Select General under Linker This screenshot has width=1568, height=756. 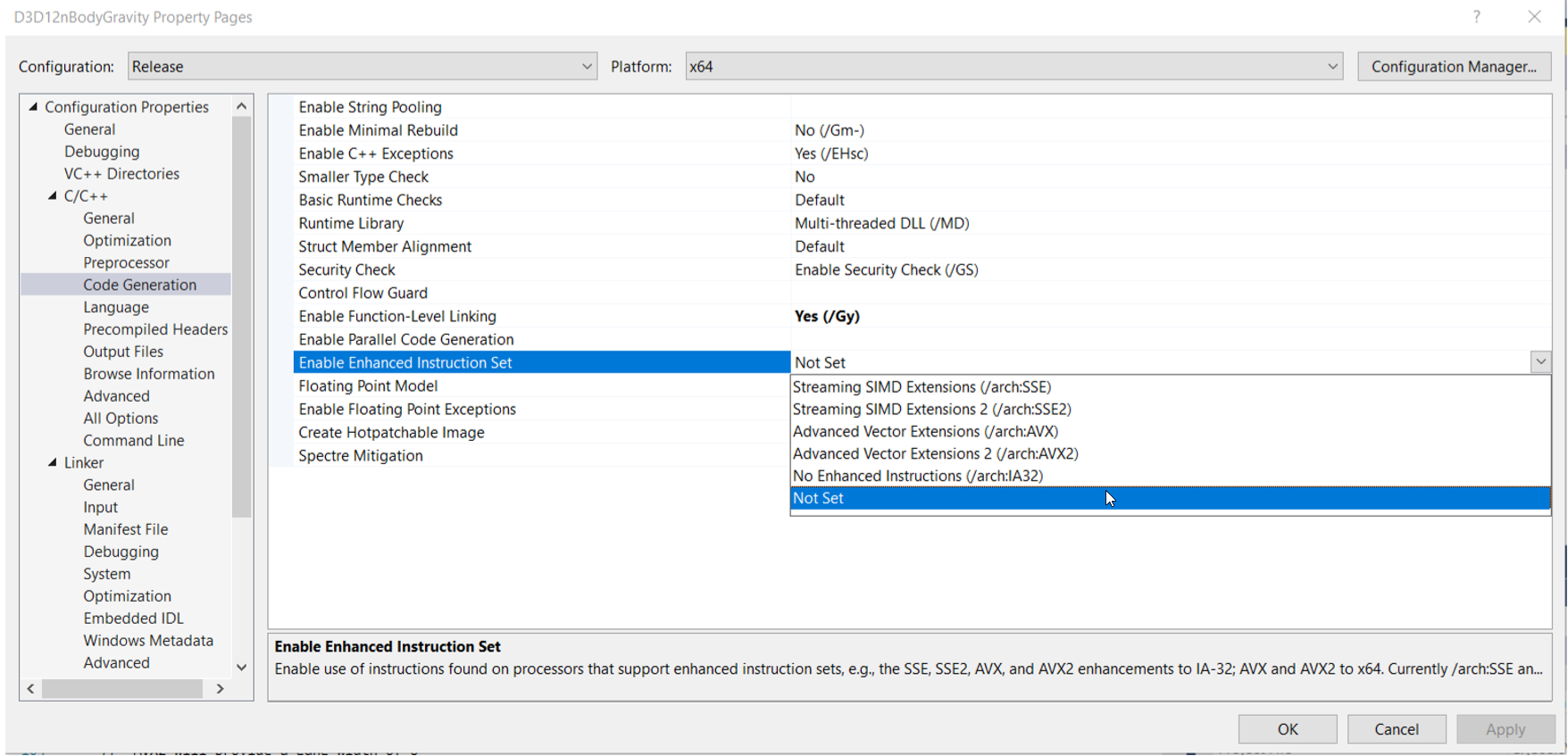pos(109,485)
